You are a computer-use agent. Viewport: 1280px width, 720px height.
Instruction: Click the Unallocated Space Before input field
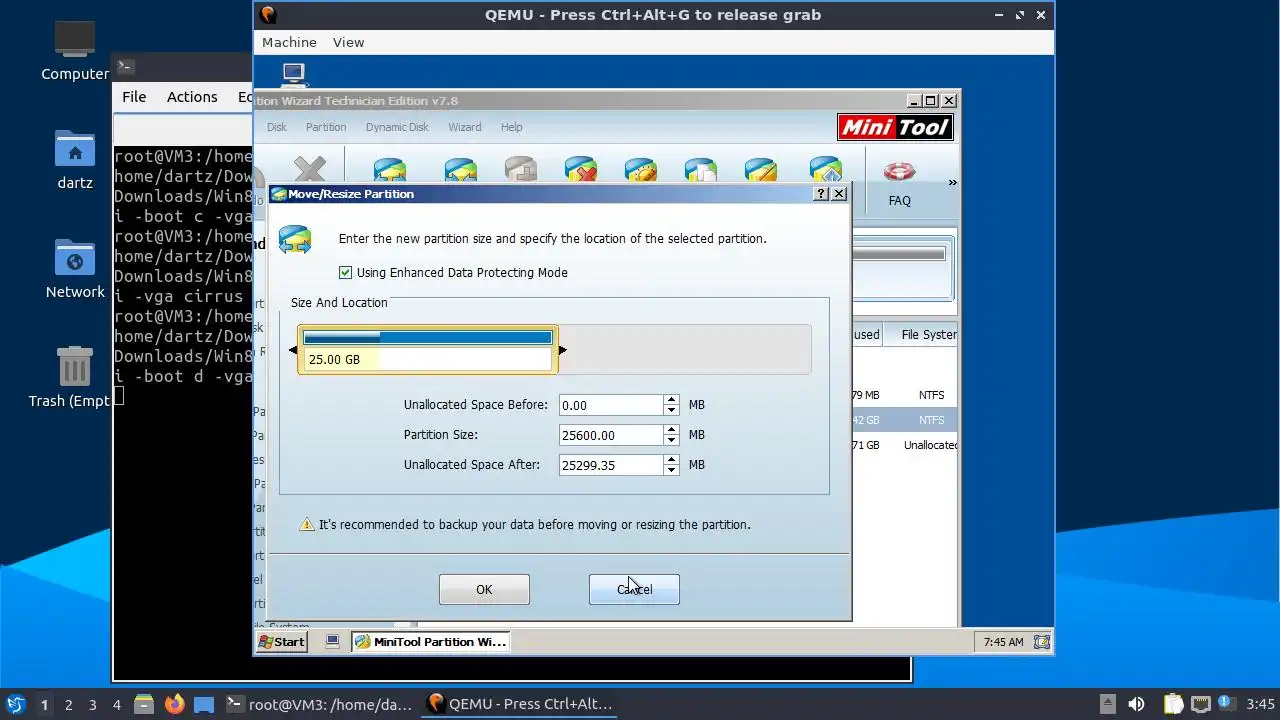click(x=611, y=405)
